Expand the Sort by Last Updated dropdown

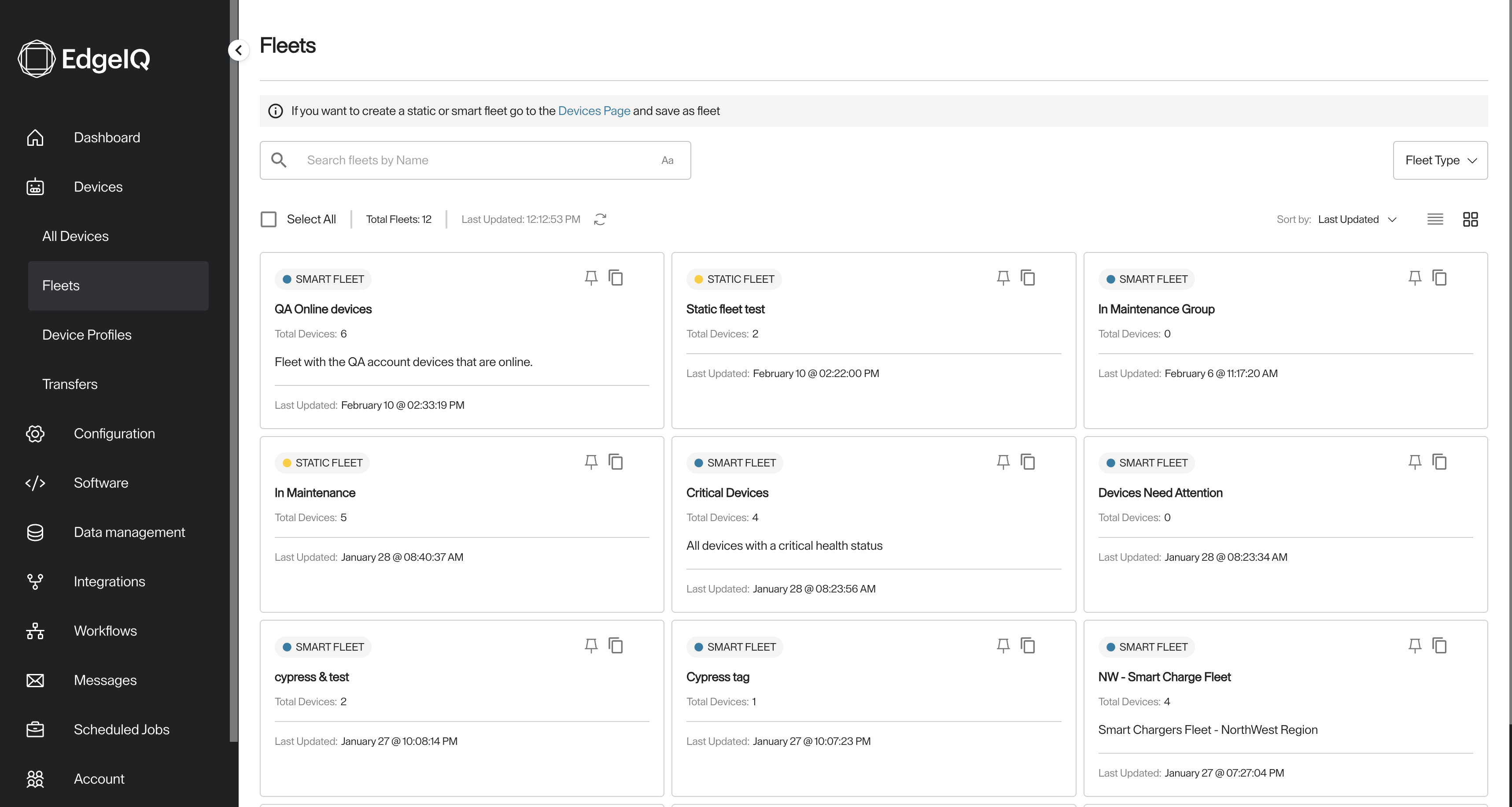(x=1357, y=219)
